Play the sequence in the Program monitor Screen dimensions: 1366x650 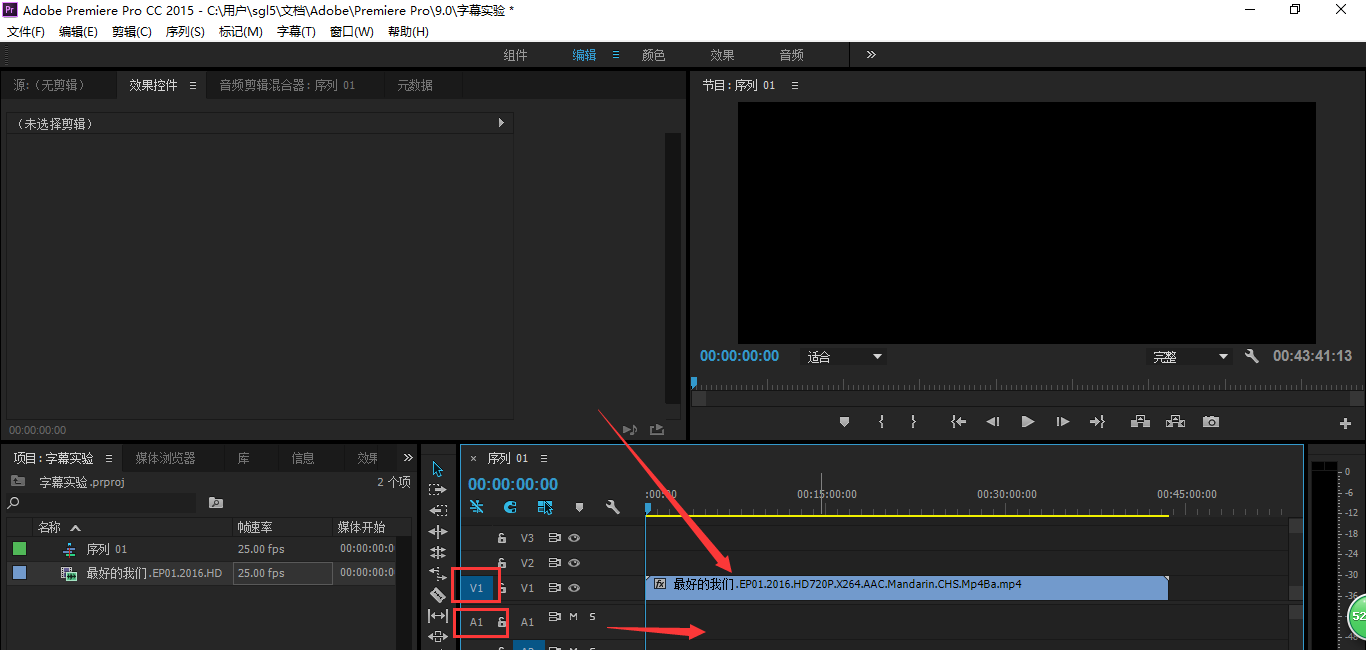click(x=1027, y=422)
